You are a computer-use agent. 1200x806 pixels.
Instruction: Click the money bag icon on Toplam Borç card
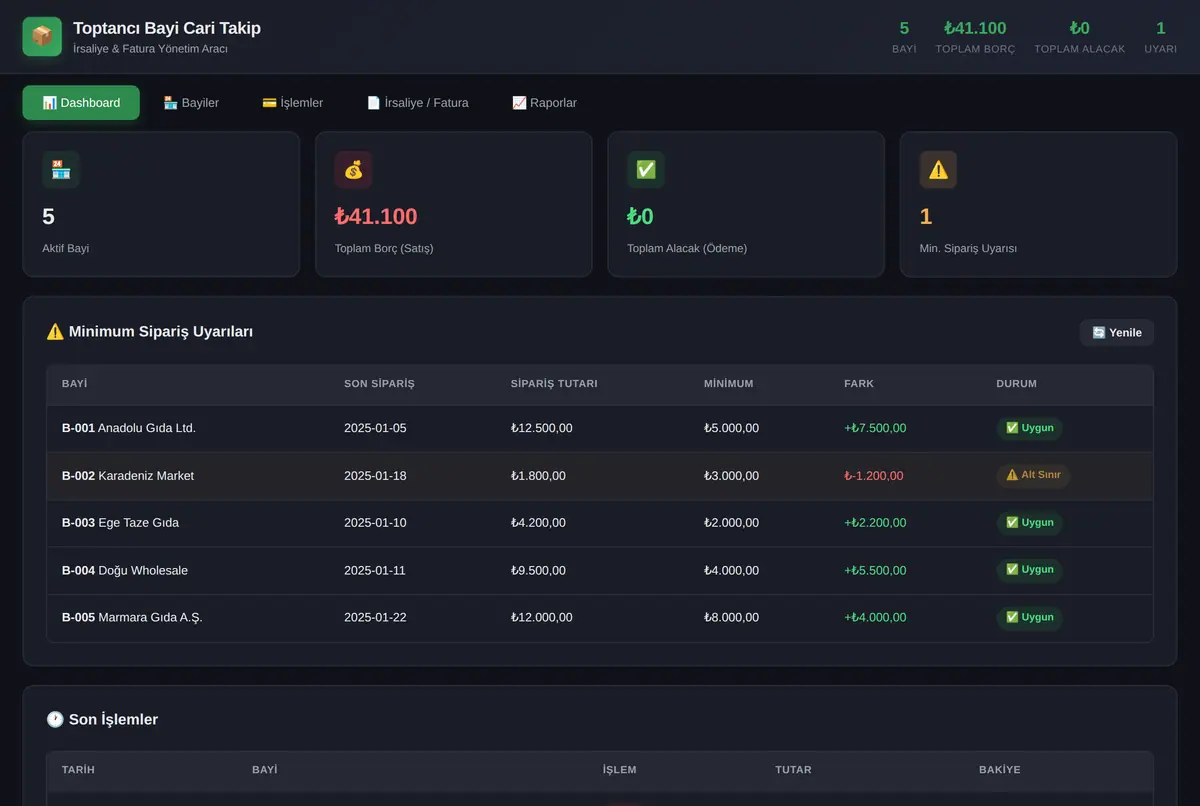tap(354, 170)
